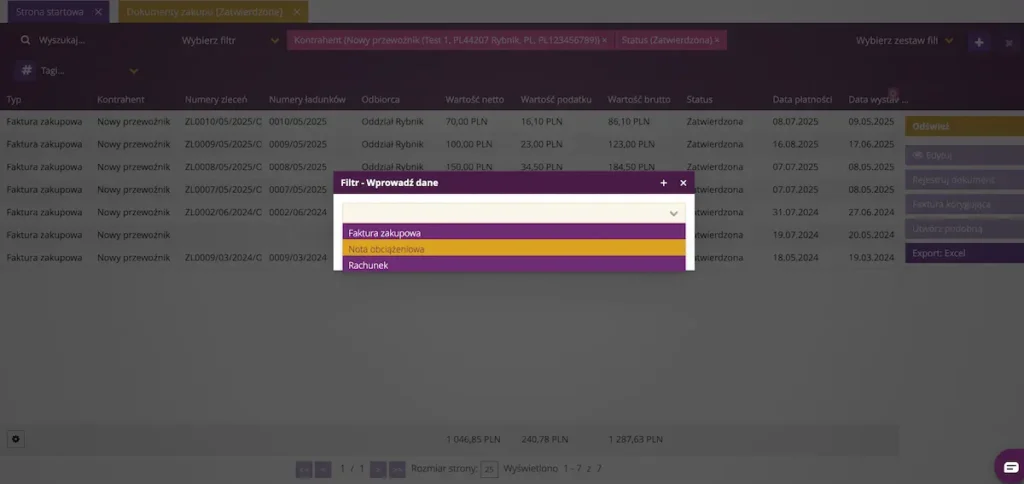Sort by Wartość netto column header
Screen dimensions: 1024x484
(x=475, y=100)
